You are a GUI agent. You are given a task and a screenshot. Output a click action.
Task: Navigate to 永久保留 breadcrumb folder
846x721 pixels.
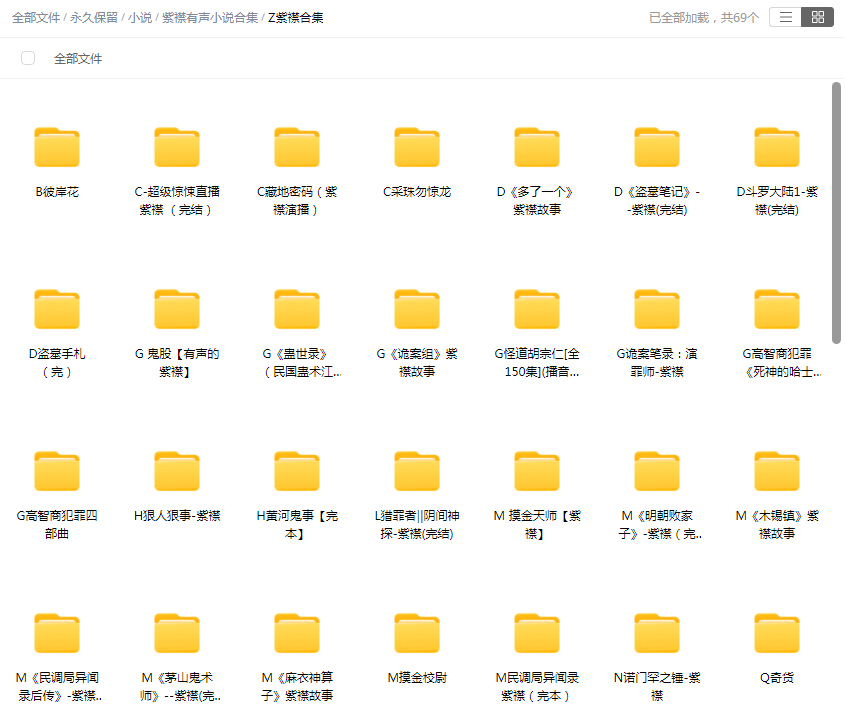tap(94, 18)
